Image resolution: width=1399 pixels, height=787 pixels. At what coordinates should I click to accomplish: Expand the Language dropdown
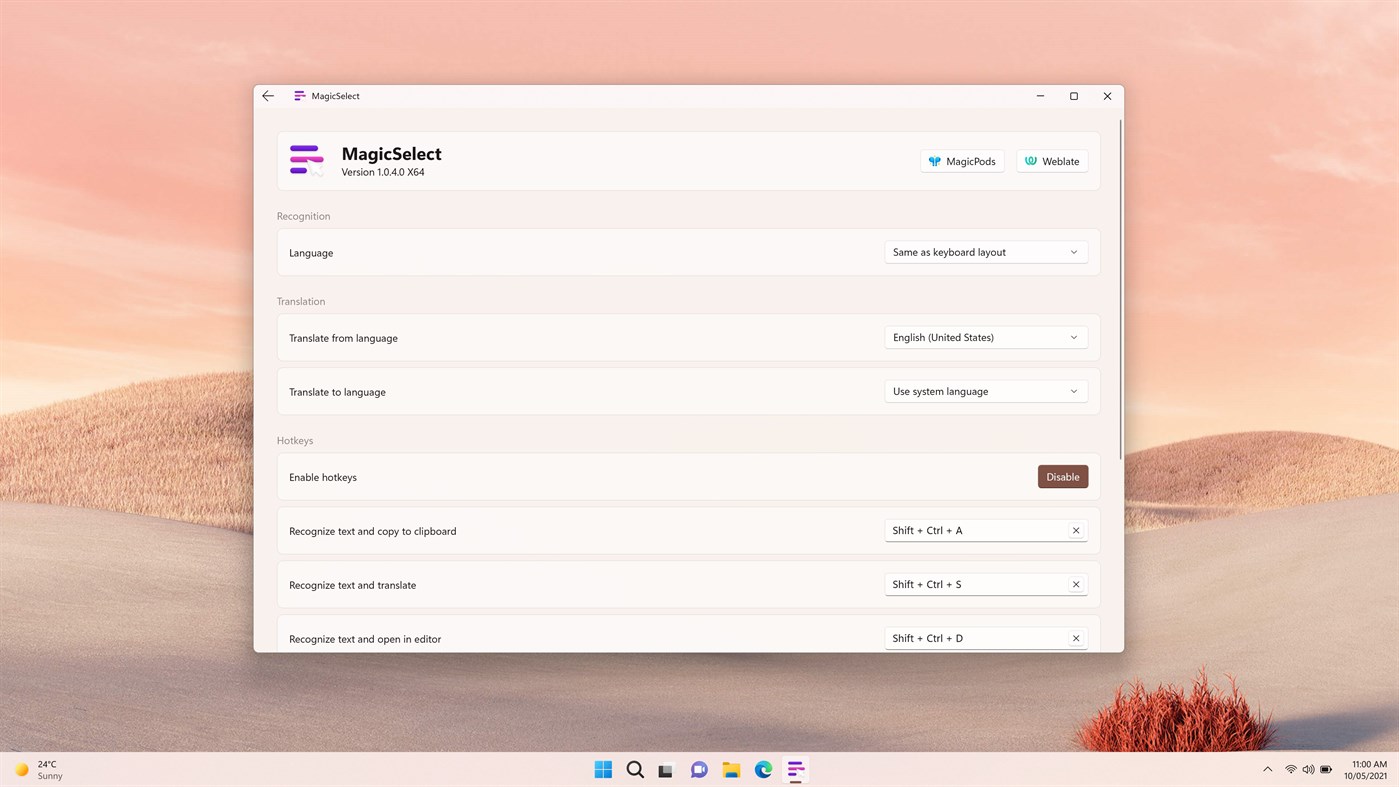(985, 252)
